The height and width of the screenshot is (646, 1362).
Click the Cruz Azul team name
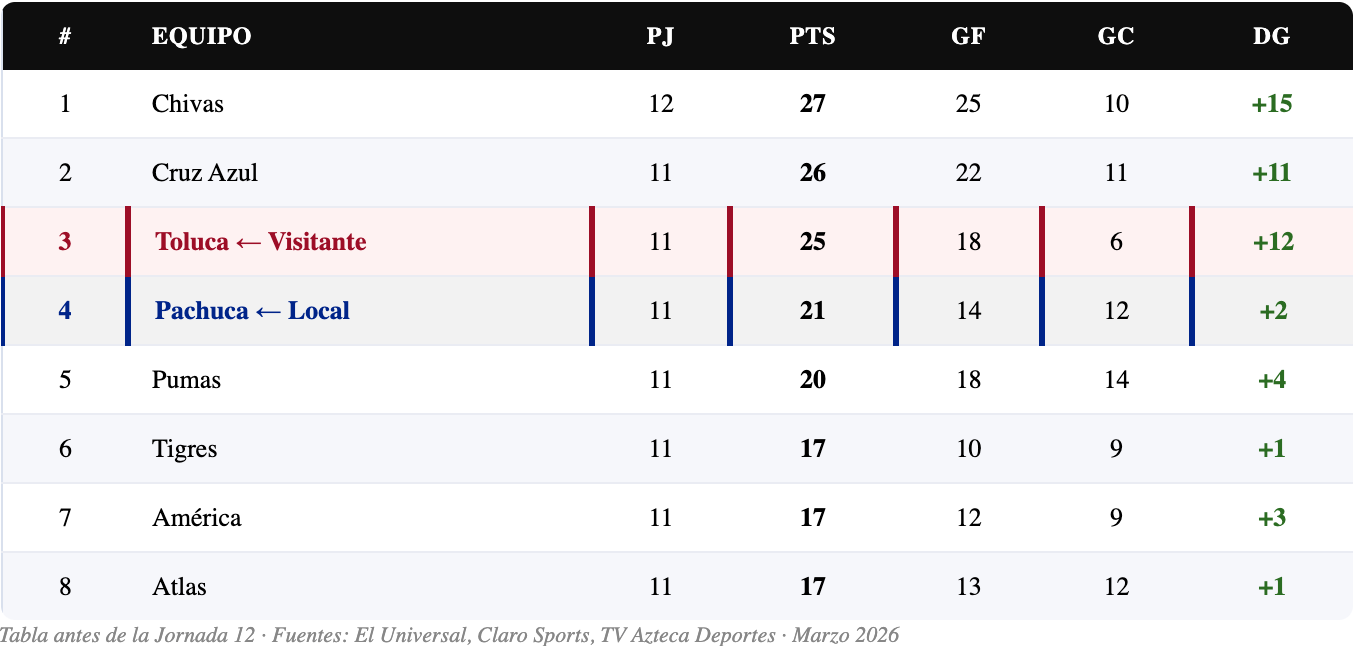coord(205,173)
